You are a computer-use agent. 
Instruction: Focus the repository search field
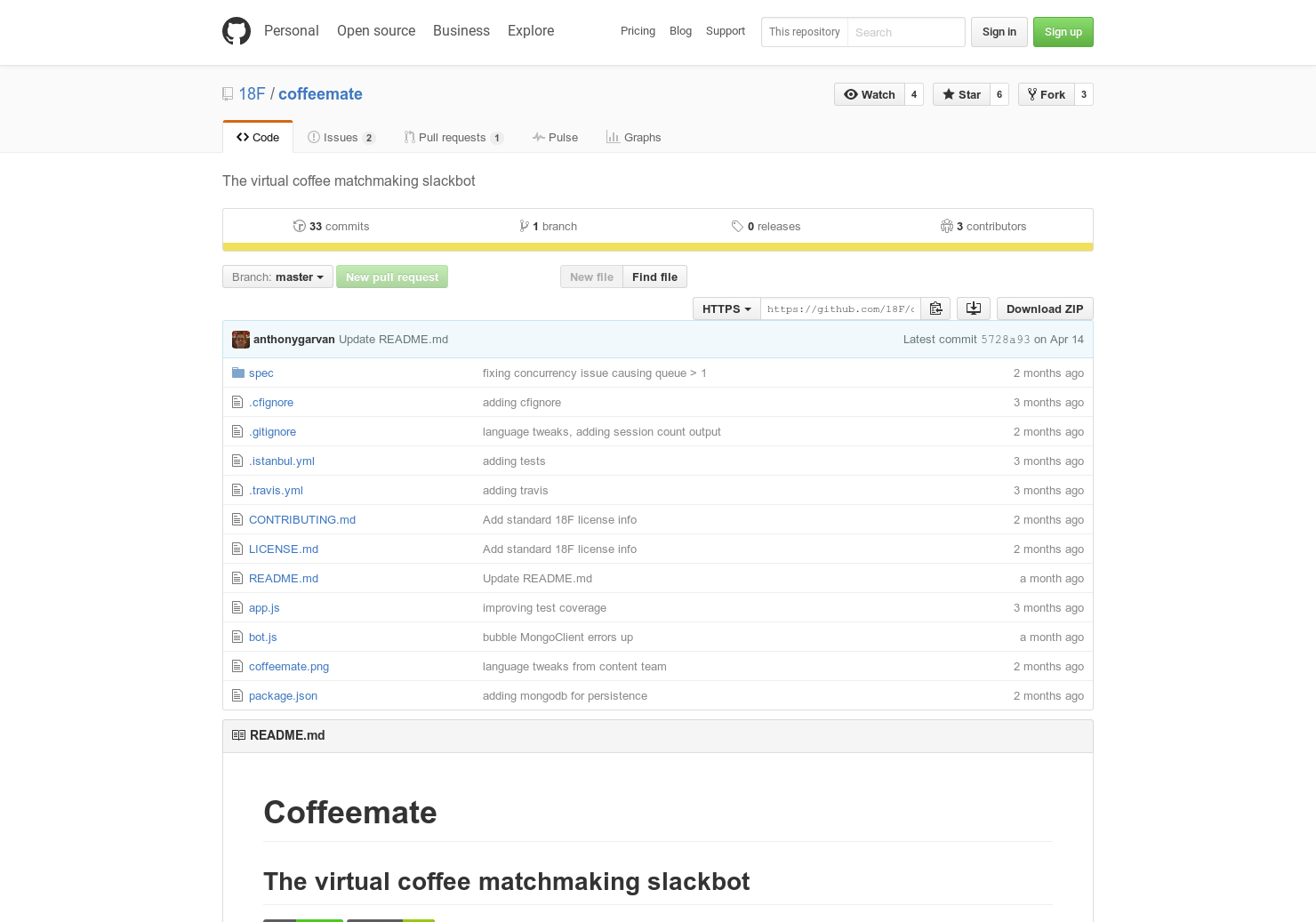coord(905,32)
